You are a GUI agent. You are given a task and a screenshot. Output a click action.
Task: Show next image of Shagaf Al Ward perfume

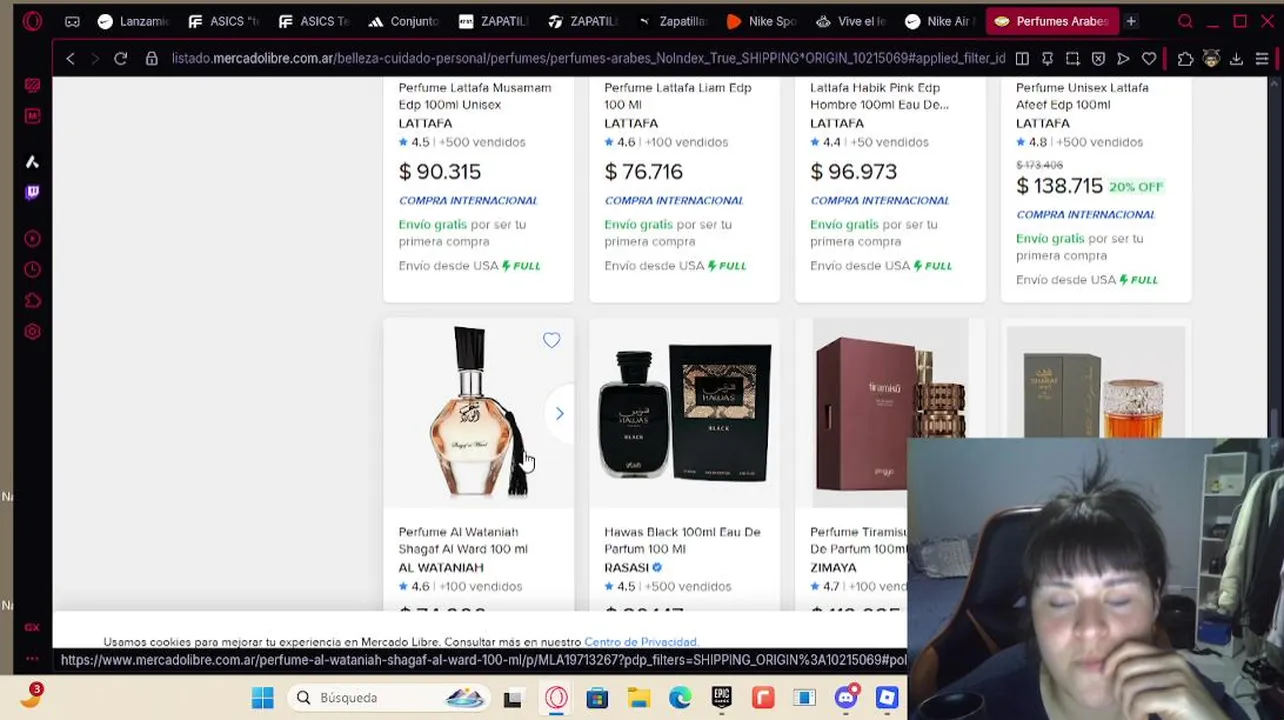tap(560, 413)
